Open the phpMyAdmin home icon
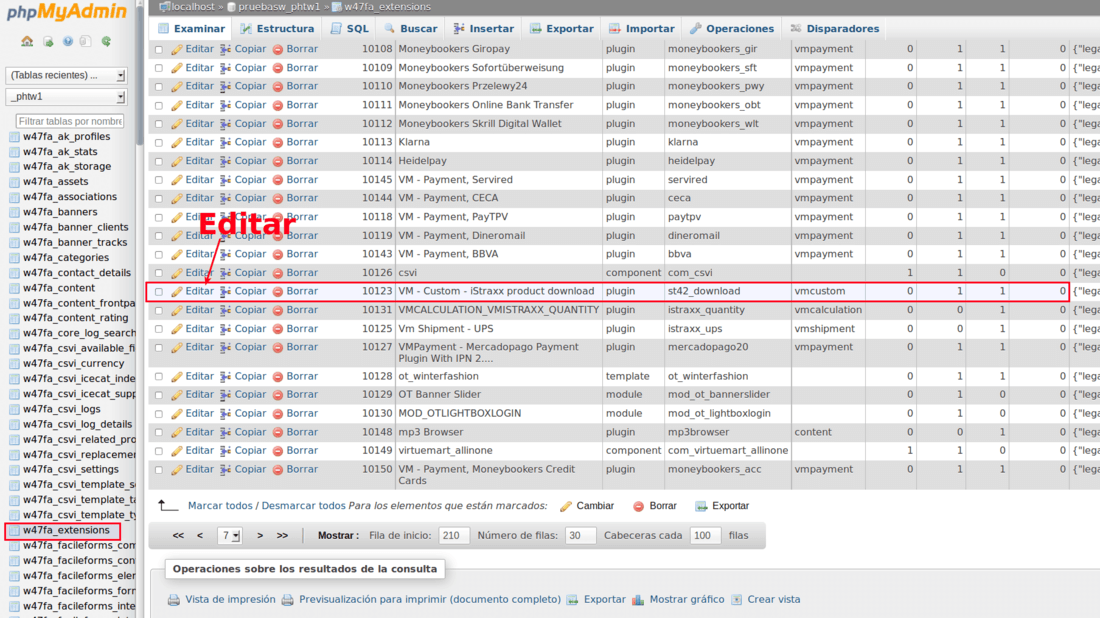 (x=27, y=41)
